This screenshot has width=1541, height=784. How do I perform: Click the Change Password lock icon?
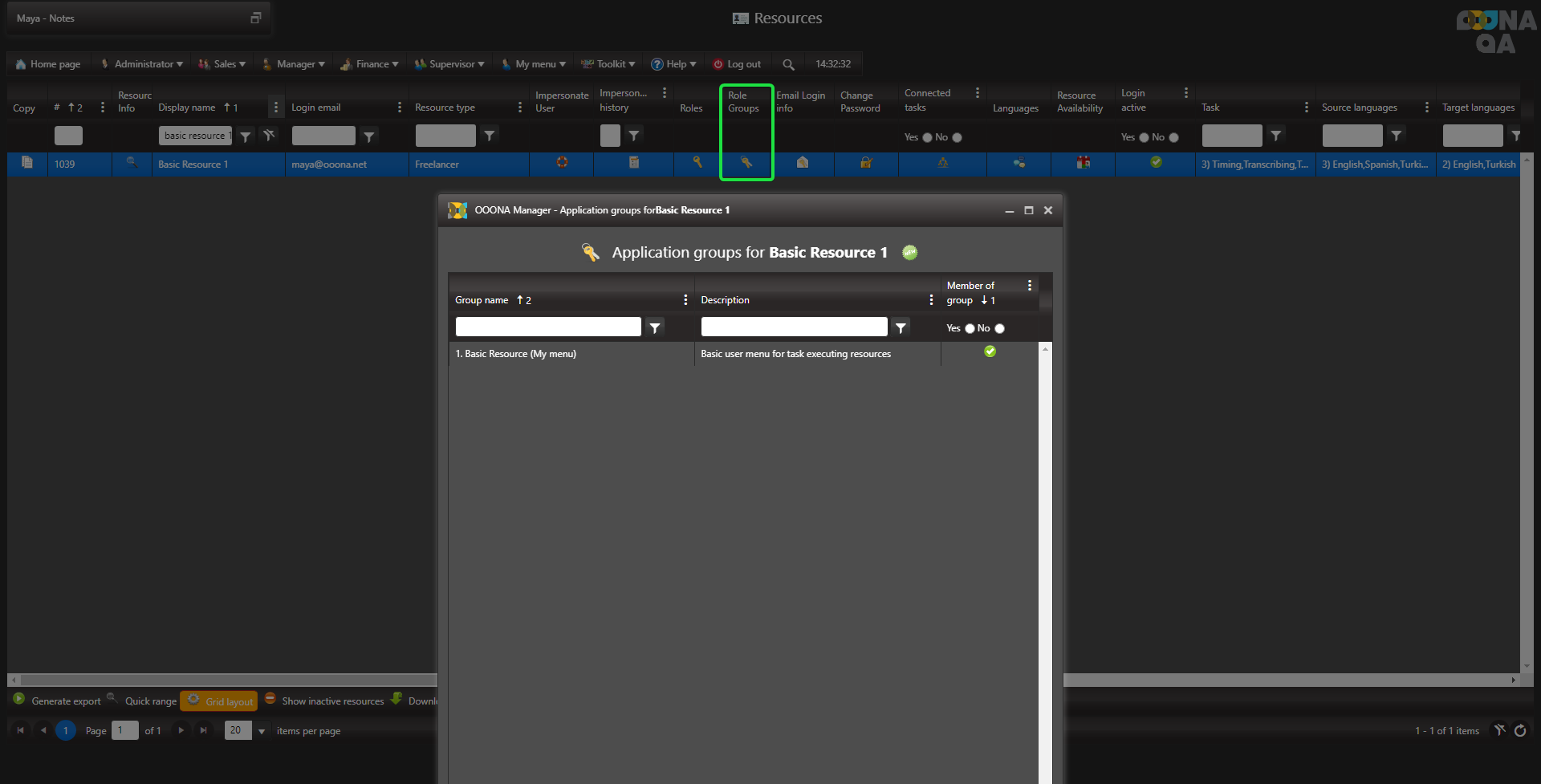coord(866,163)
